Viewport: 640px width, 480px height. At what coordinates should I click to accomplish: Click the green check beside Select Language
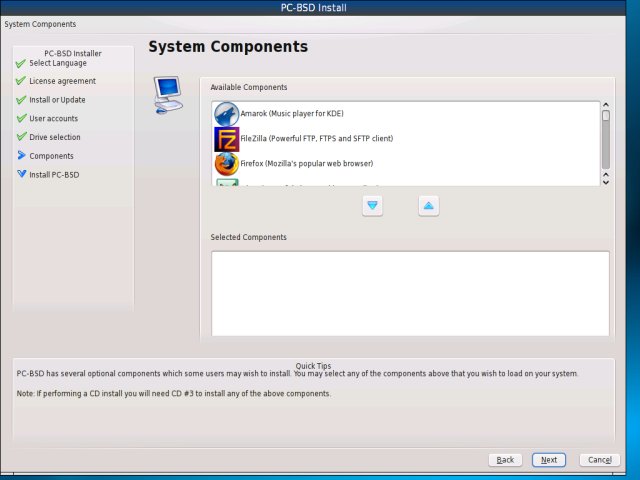(21, 63)
